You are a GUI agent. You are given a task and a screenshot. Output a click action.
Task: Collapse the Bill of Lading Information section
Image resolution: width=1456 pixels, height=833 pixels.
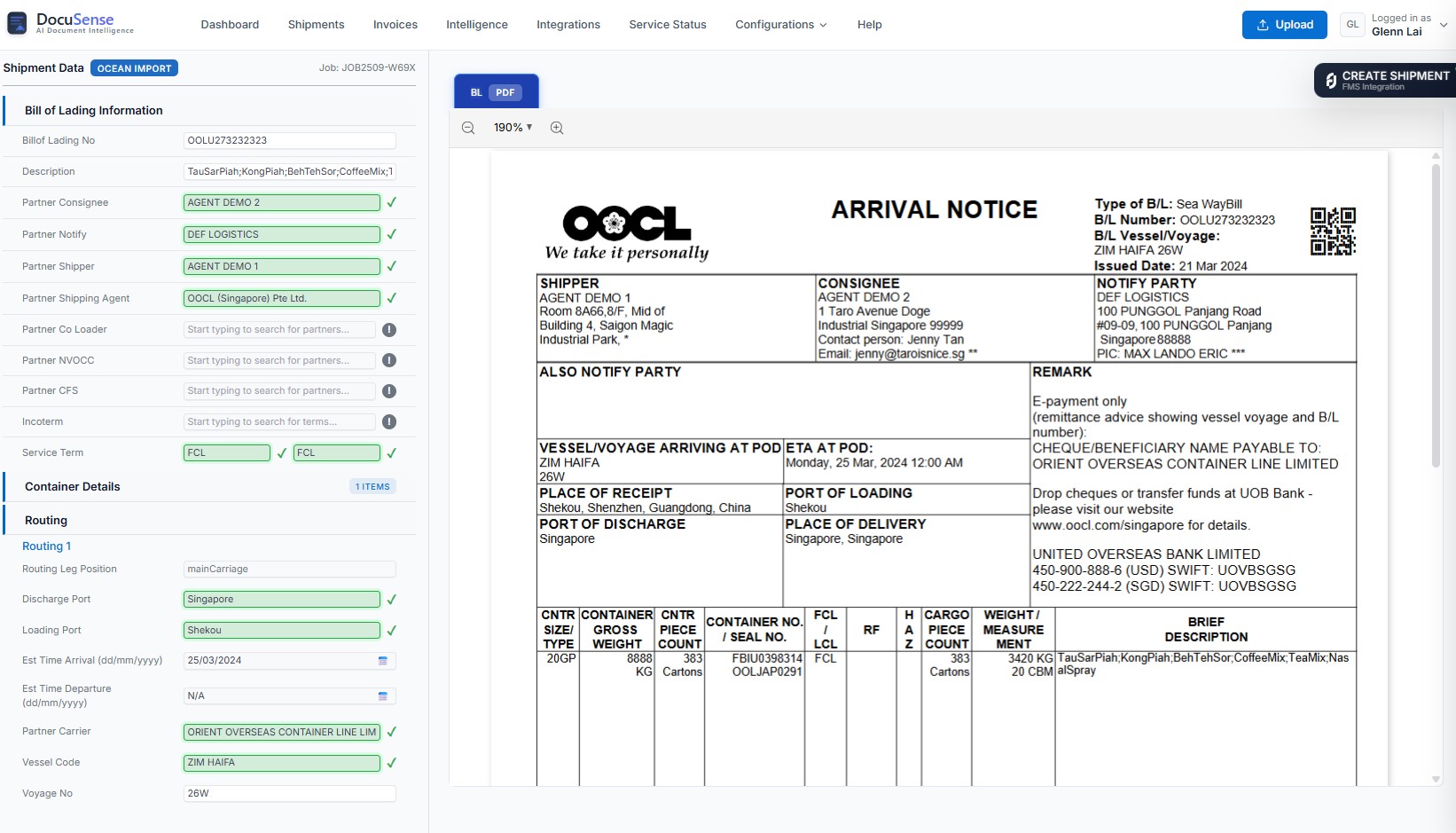click(209, 111)
